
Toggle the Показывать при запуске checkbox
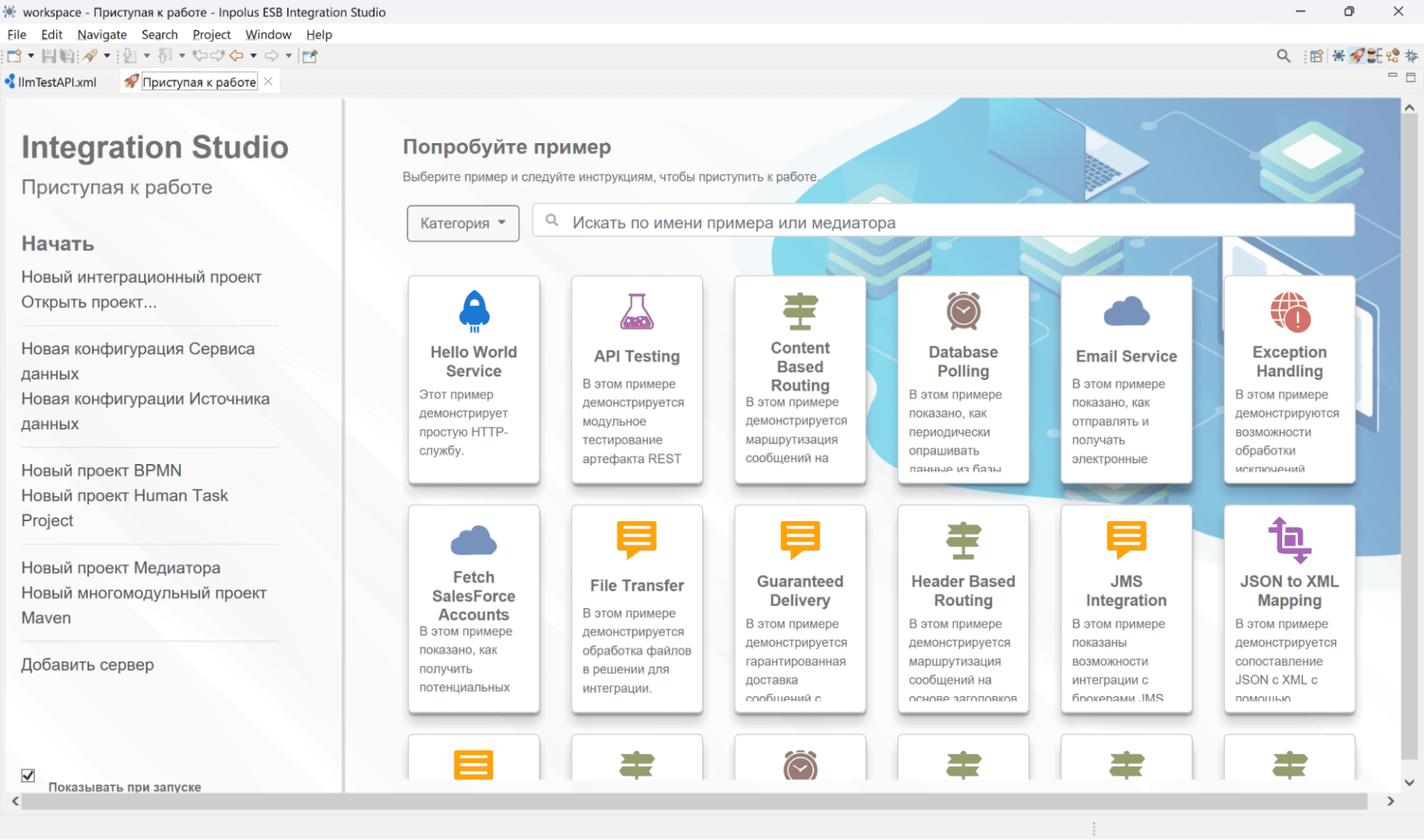28,775
